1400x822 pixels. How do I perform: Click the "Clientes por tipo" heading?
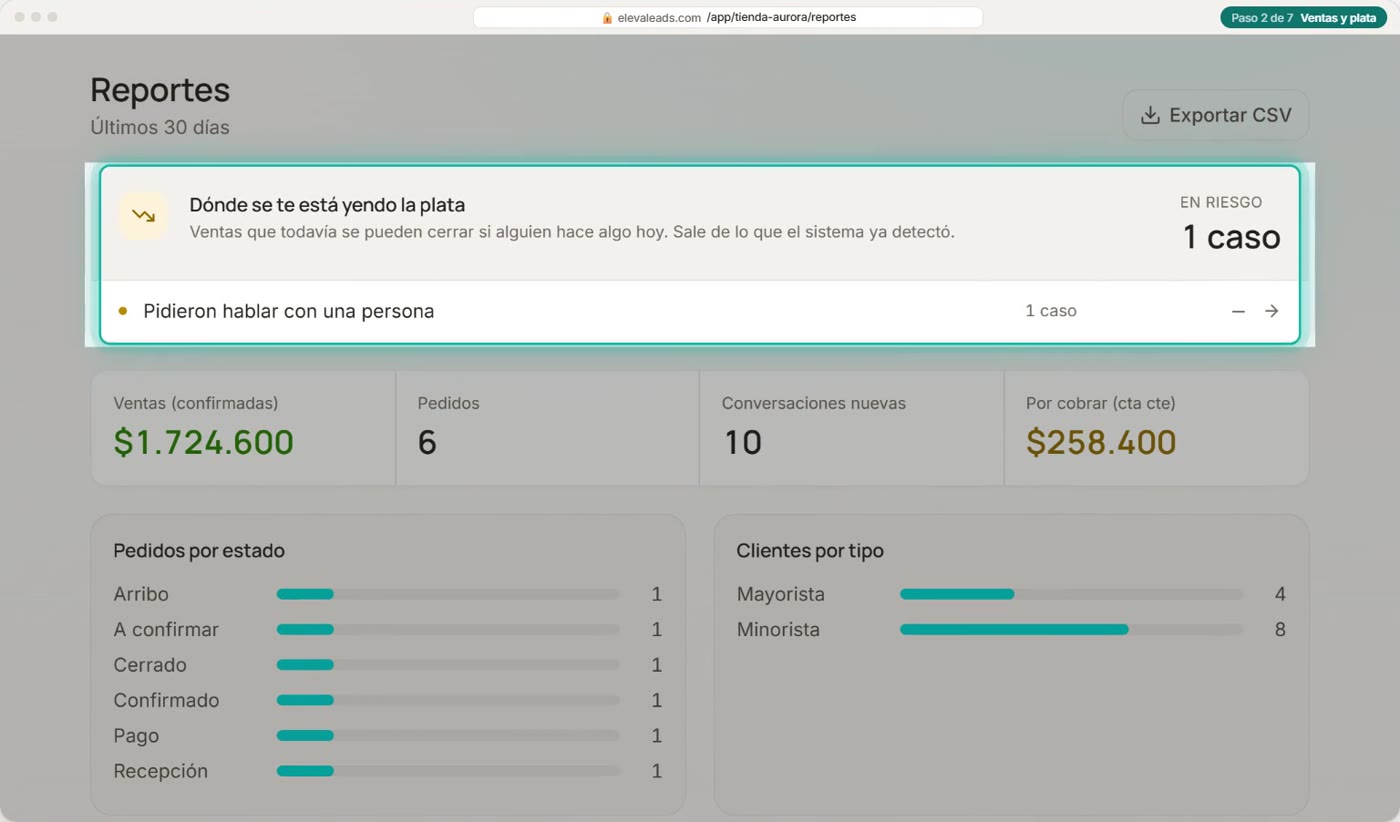click(810, 551)
